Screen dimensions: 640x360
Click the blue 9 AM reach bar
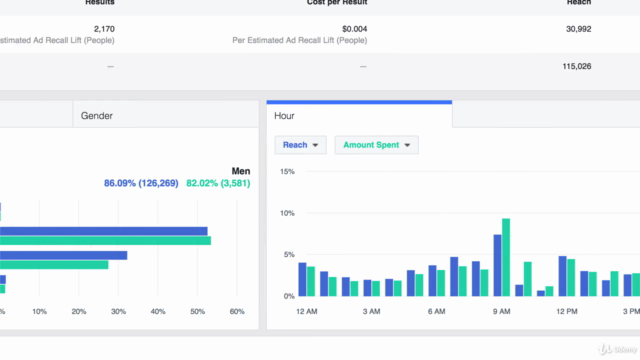point(498,265)
